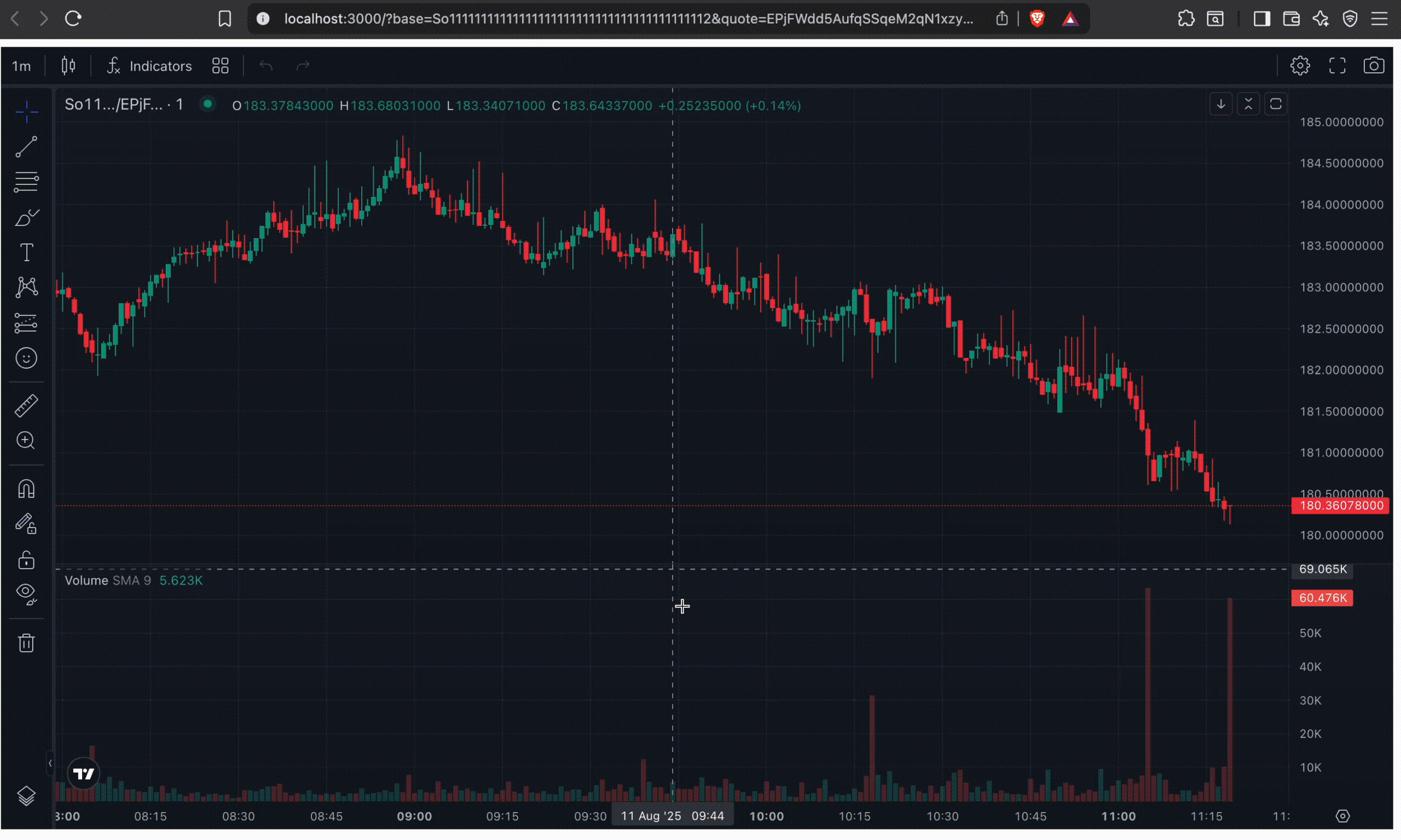Screen dimensions: 1401x840
Task: Open the Brave Shields lion icon
Action: (x=1038, y=19)
